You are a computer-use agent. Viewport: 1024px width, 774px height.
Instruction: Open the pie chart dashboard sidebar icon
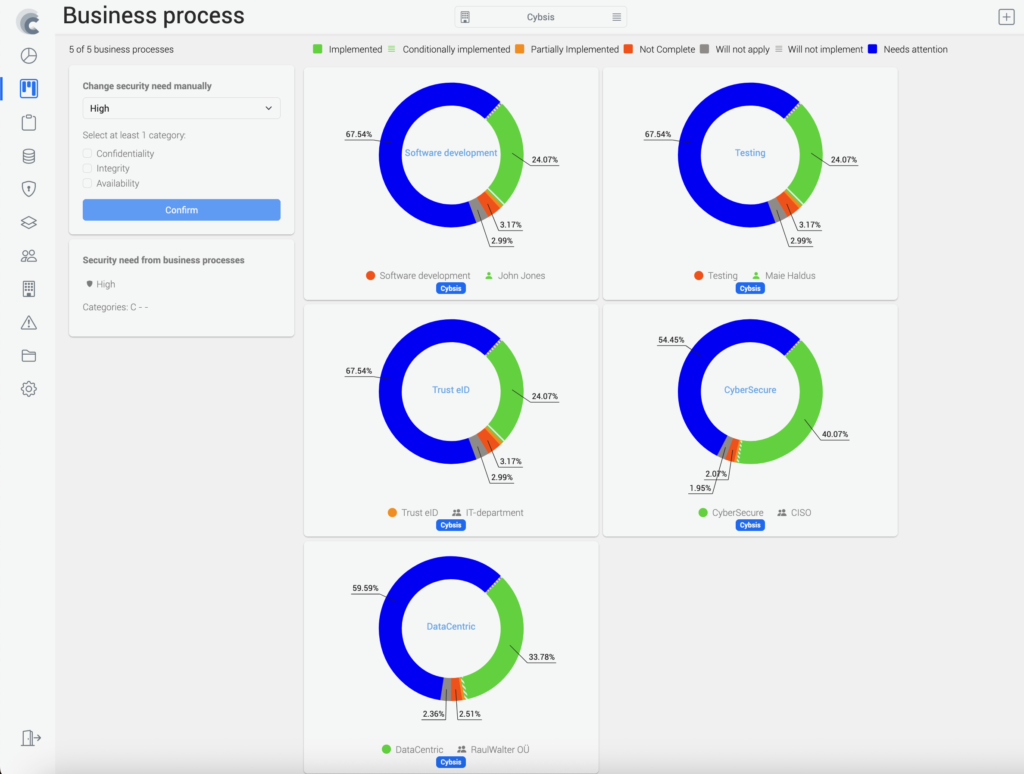29,55
